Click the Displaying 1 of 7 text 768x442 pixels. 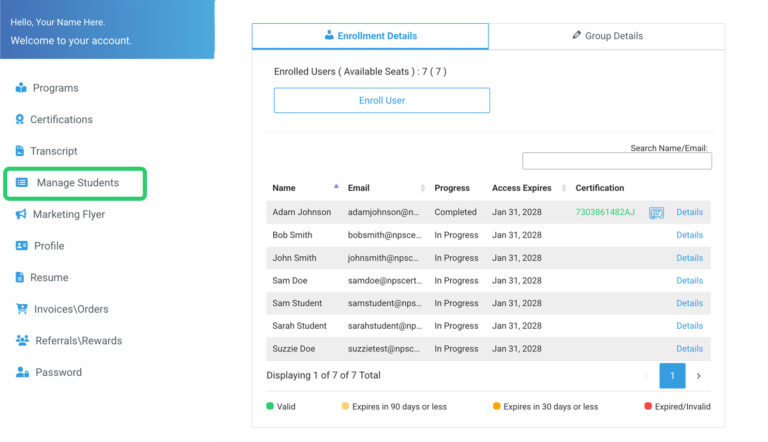pos(323,375)
